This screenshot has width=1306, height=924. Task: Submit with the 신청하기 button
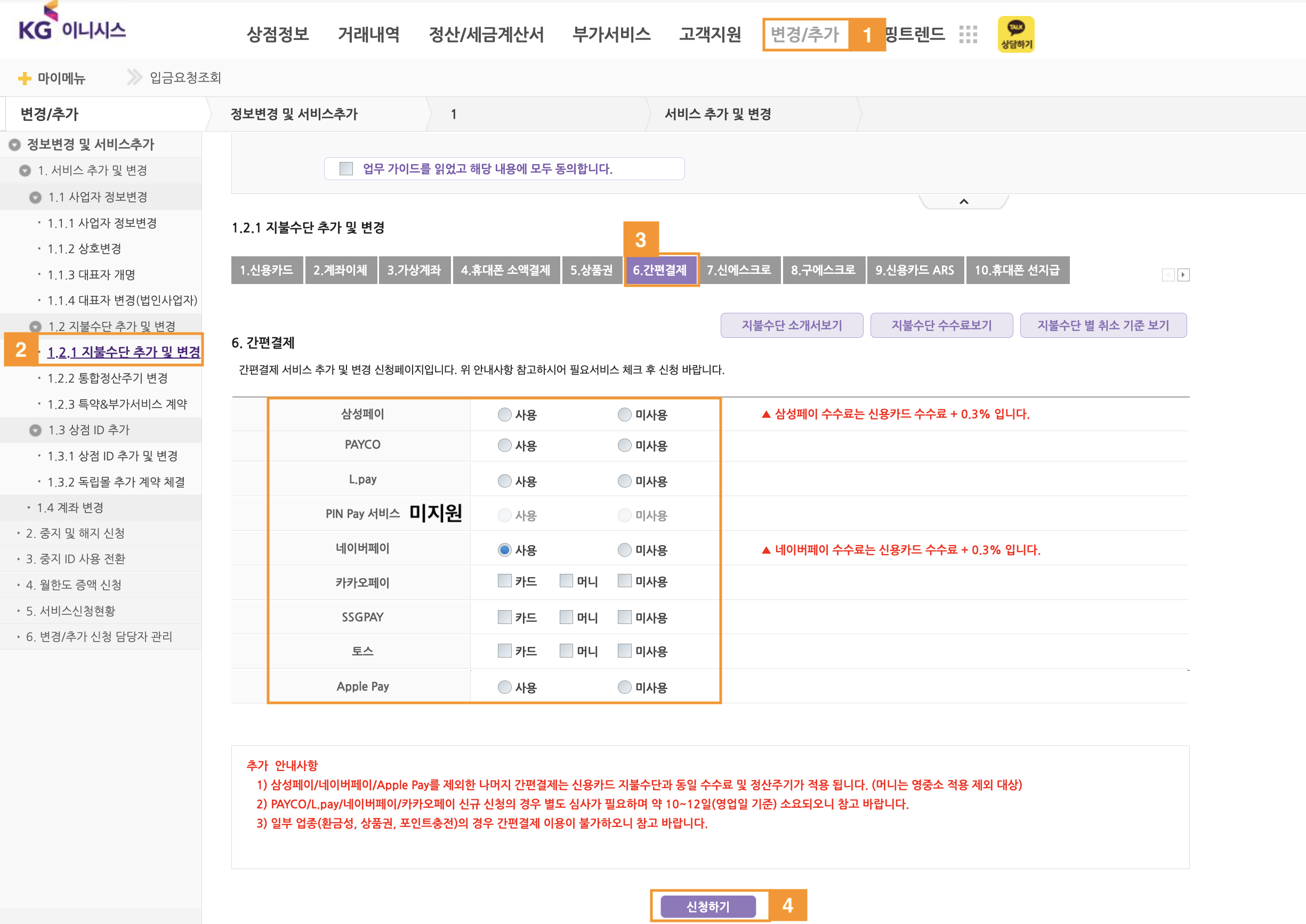[708, 906]
